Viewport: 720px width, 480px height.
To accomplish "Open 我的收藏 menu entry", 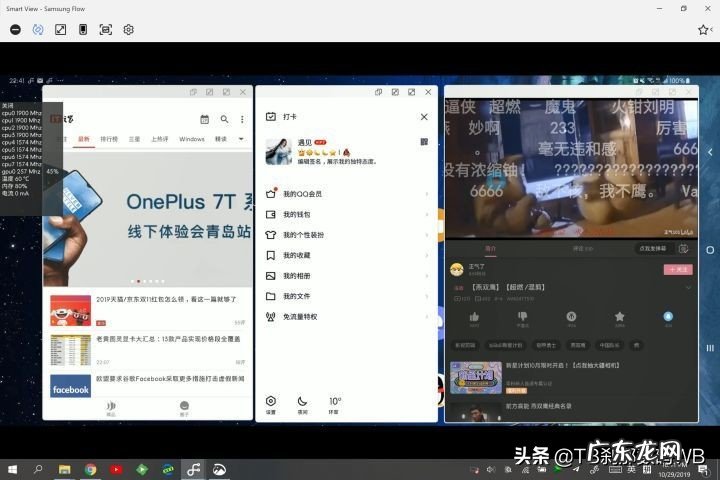I will (x=347, y=255).
